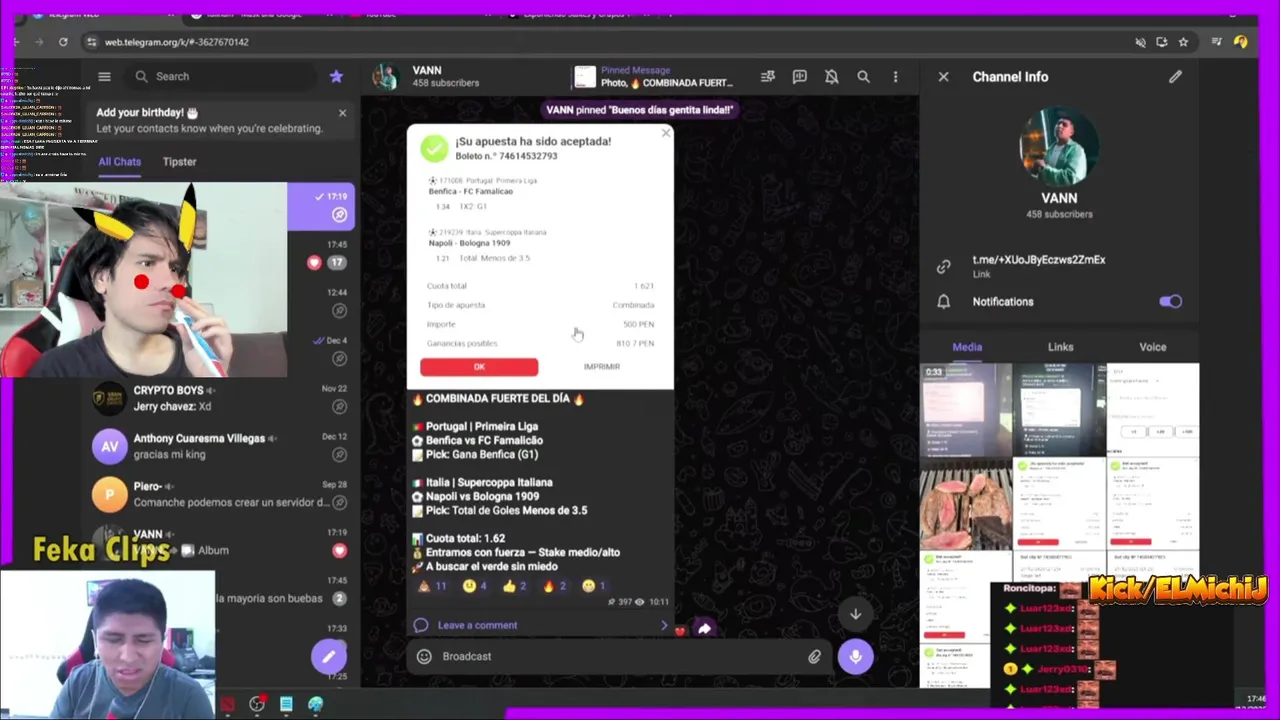Select the Media tab
The image size is (1280, 720).
[967, 347]
